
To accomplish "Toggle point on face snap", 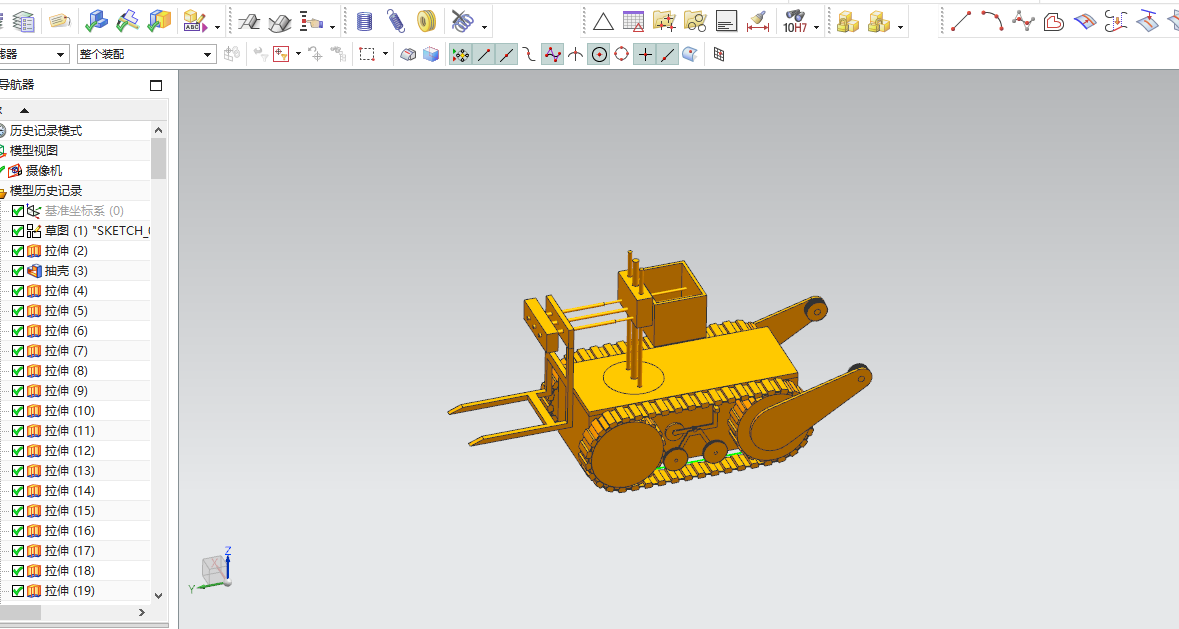I will pos(690,54).
